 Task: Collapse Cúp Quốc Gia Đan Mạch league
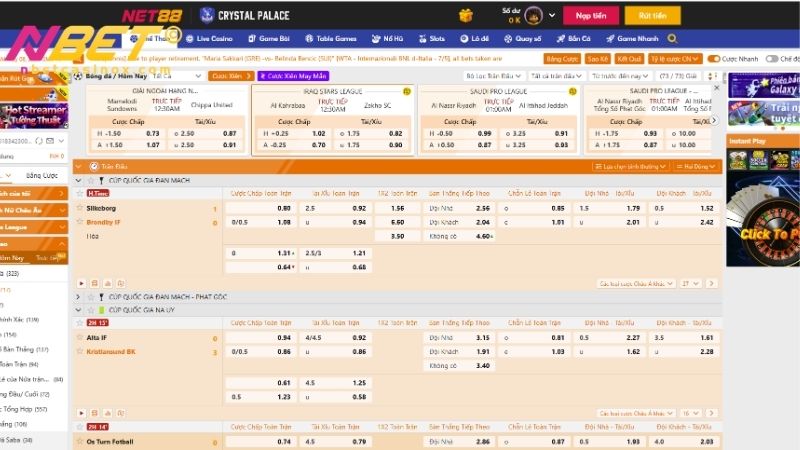[78, 180]
